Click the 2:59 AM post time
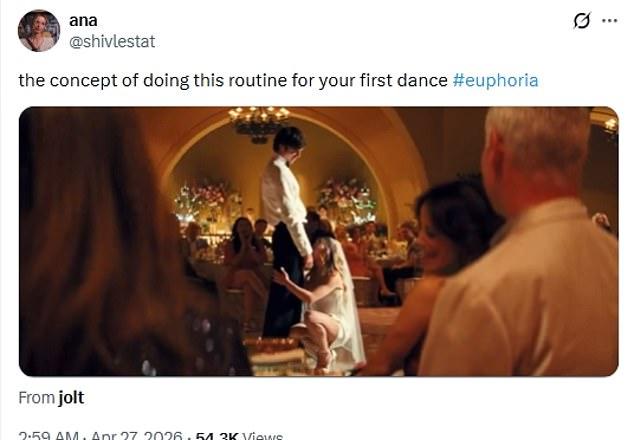Image resolution: width=634 pixels, height=440 pixels. [49, 436]
